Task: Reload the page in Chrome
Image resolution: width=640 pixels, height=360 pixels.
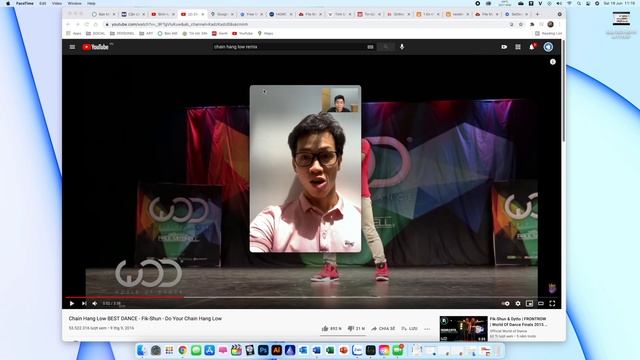Action: pyautogui.click(x=87, y=24)
